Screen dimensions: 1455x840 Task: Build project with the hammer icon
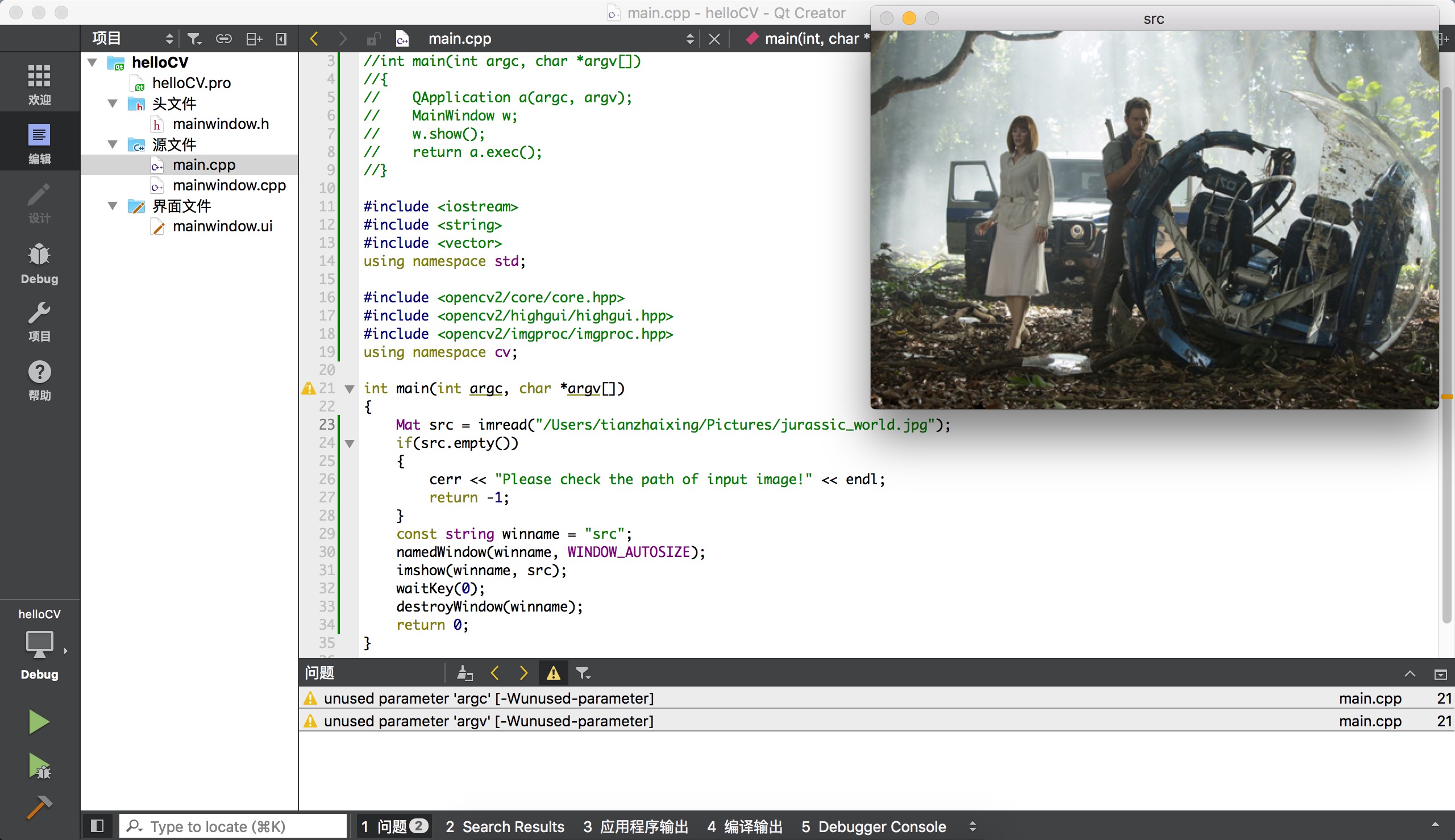[39, 808]
